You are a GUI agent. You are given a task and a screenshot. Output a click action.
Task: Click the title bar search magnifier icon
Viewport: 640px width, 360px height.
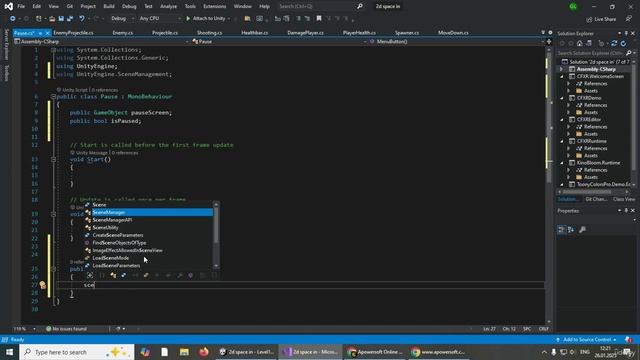360,7
